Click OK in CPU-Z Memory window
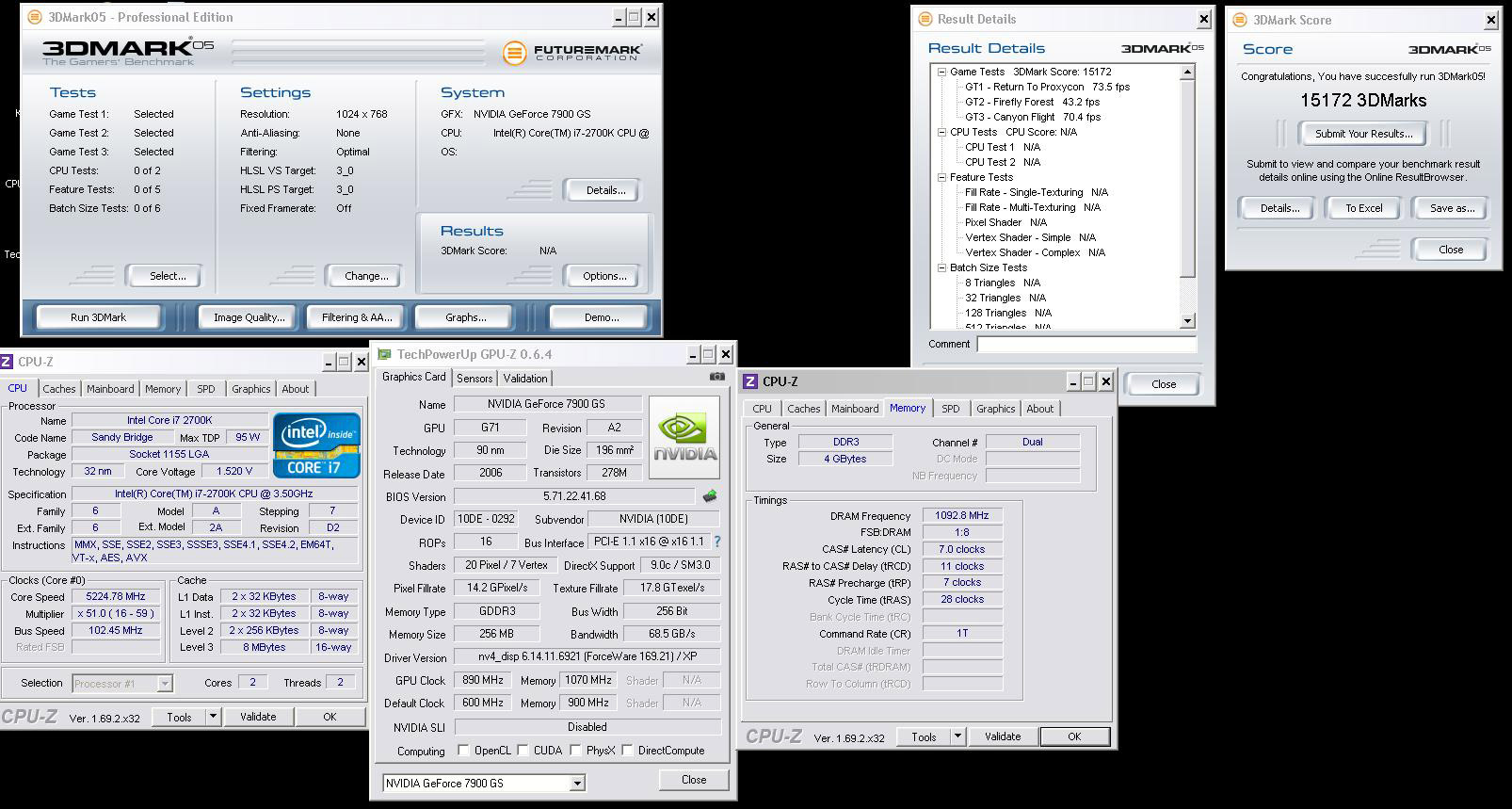 [x=1073, y=736]
